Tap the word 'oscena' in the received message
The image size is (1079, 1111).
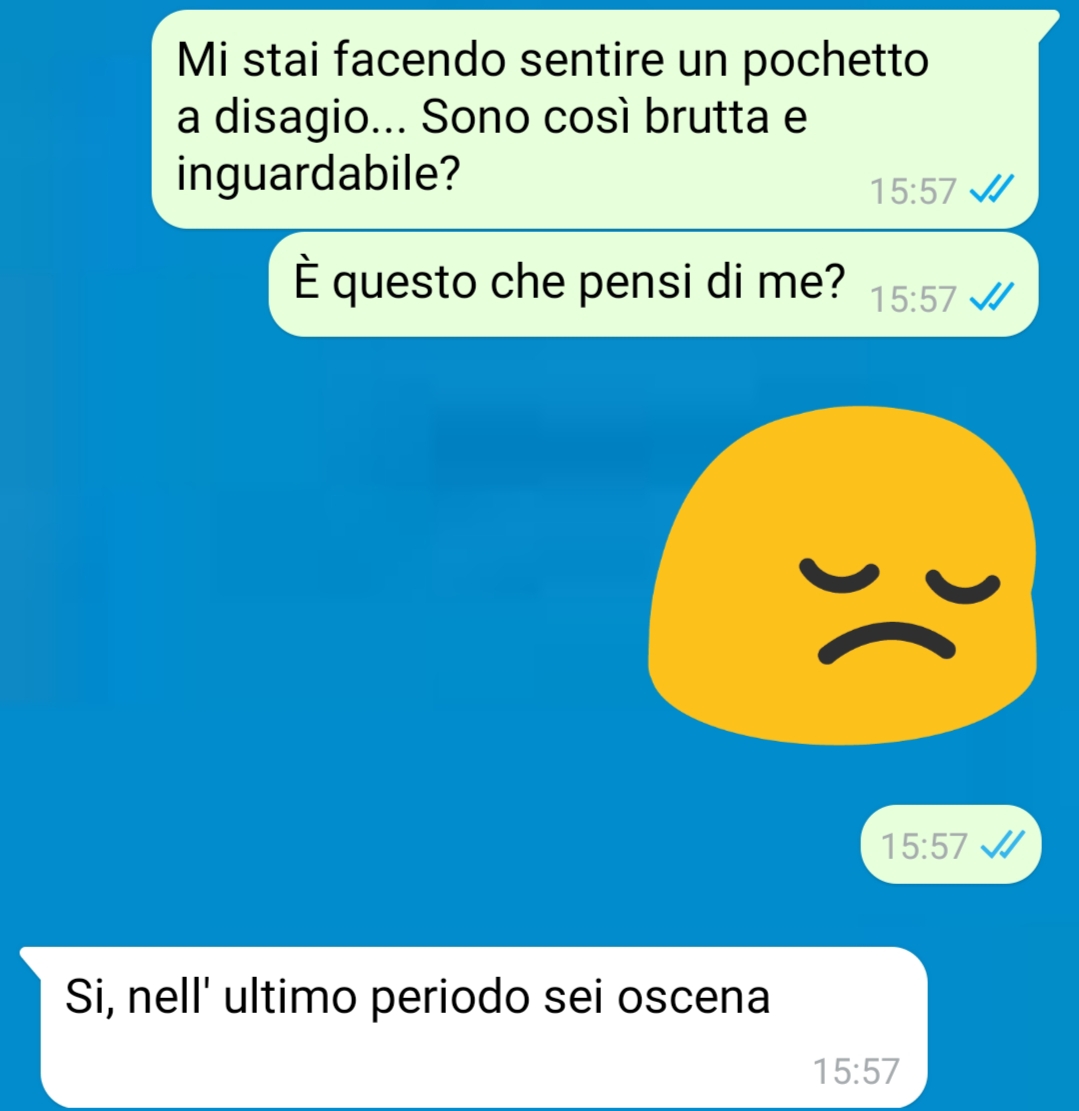coord(694,998)
